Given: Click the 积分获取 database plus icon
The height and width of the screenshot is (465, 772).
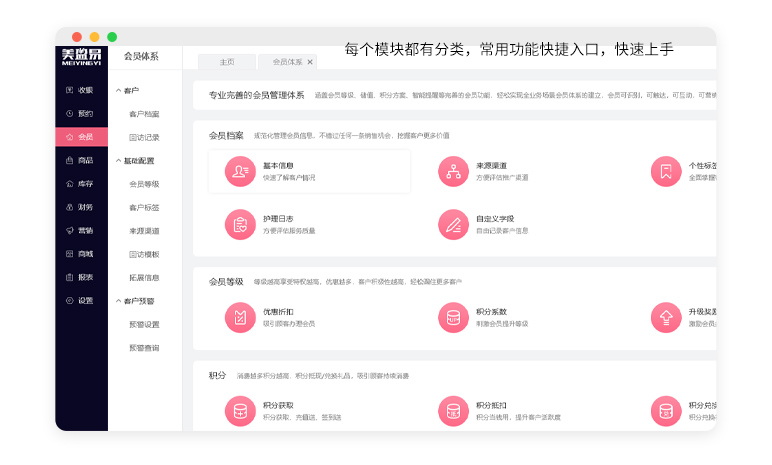Looking at the screenshot, I should (x=240, y=411).
